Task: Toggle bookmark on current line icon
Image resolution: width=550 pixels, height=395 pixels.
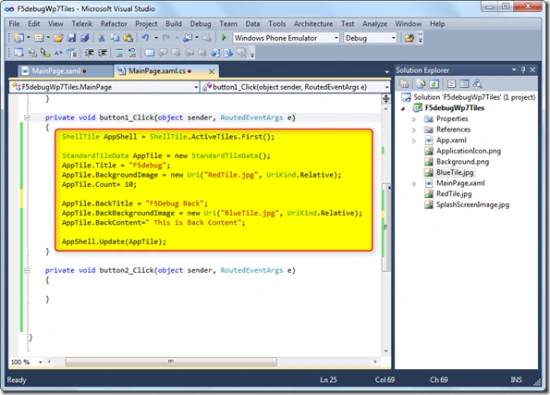Action: click(150, 53)
